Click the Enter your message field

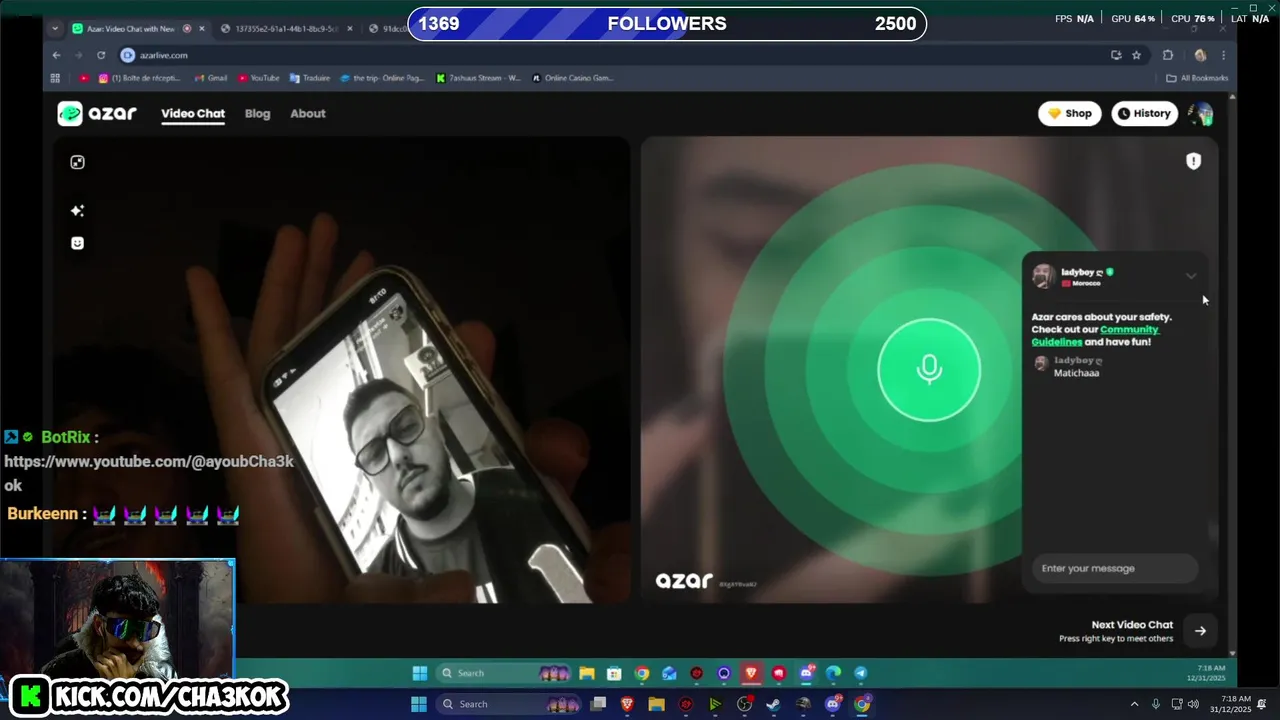pos(1115,568)
